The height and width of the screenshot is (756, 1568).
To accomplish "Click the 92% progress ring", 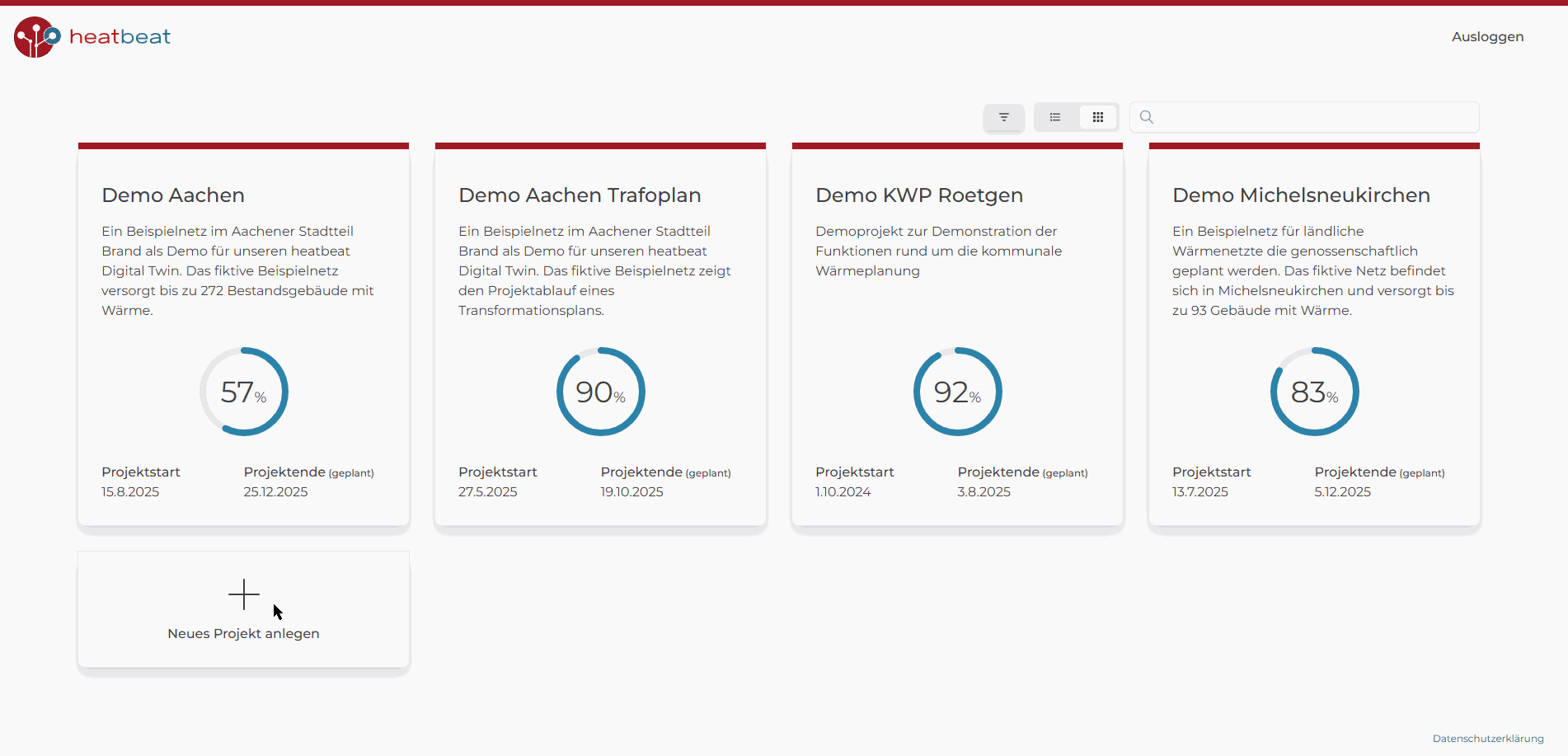I will pyautogui.click(x=958, y=392).
